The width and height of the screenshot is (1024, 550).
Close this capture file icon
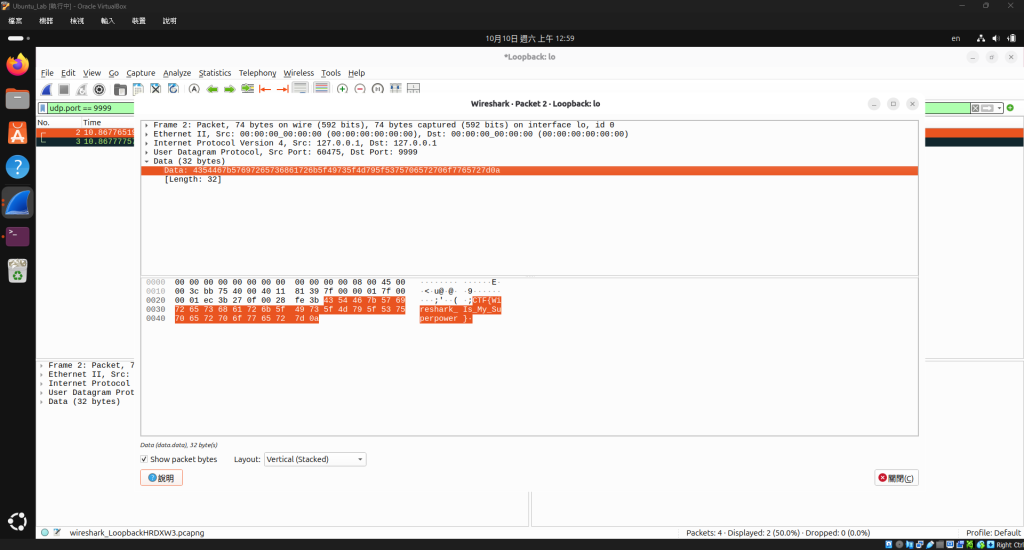(x=155, y=89)
